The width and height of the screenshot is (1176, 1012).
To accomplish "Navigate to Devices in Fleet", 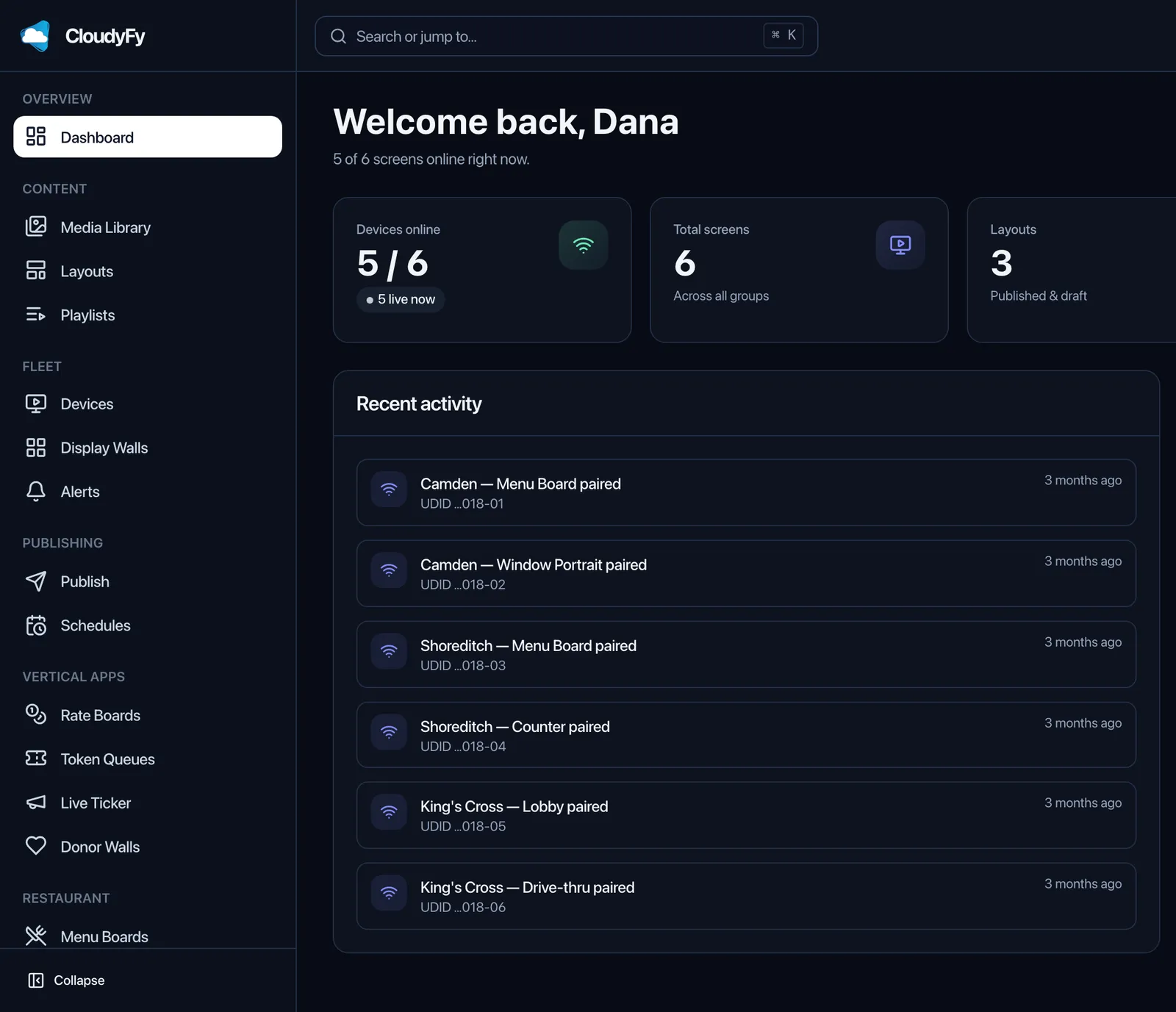I will (x=148, y=403).
